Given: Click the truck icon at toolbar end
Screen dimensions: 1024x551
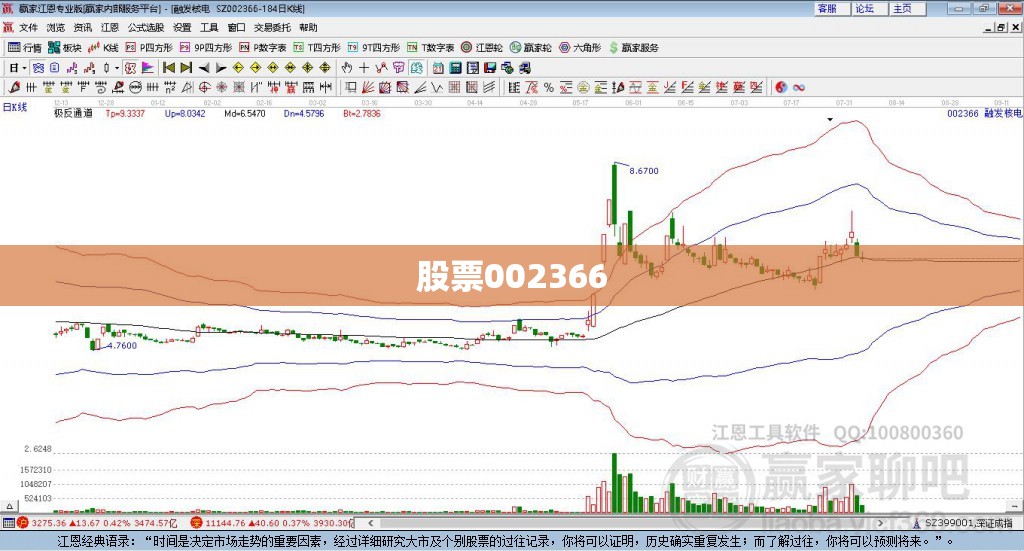Looking at the screenshot, I should (x=524, y=68).
